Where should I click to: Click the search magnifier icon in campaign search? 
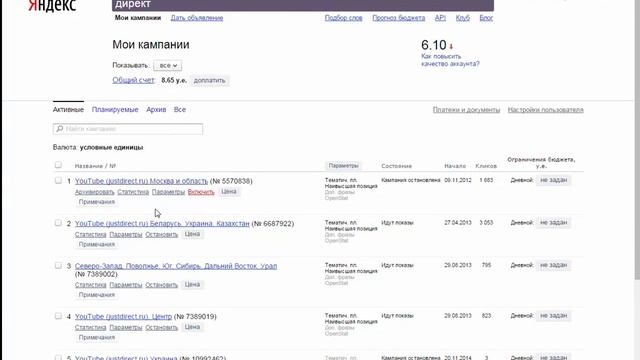[60, 129]
